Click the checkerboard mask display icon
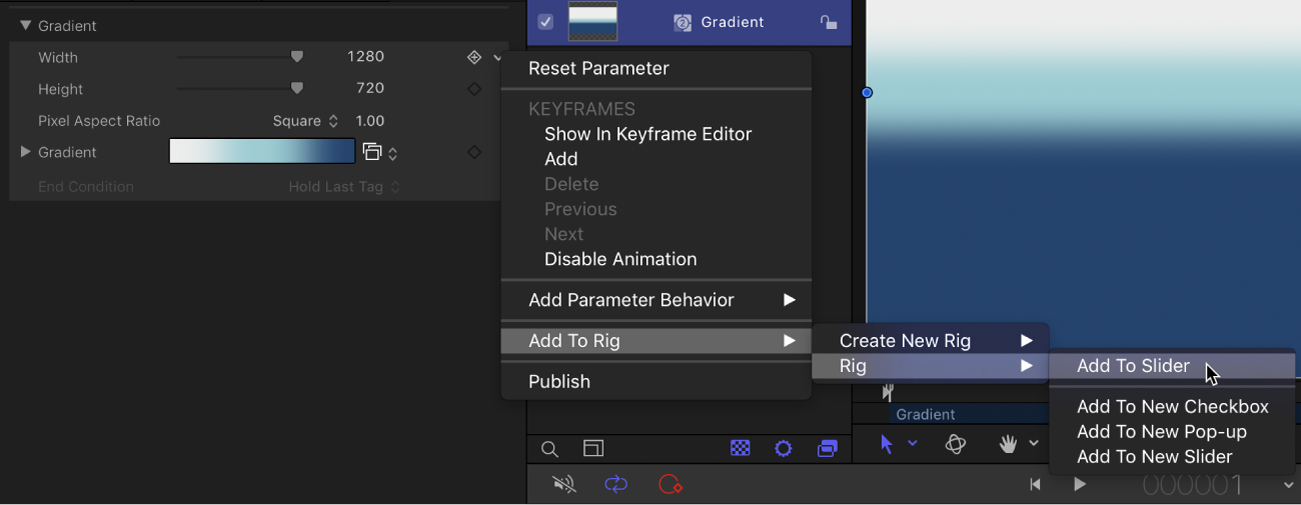 [740, 449]
